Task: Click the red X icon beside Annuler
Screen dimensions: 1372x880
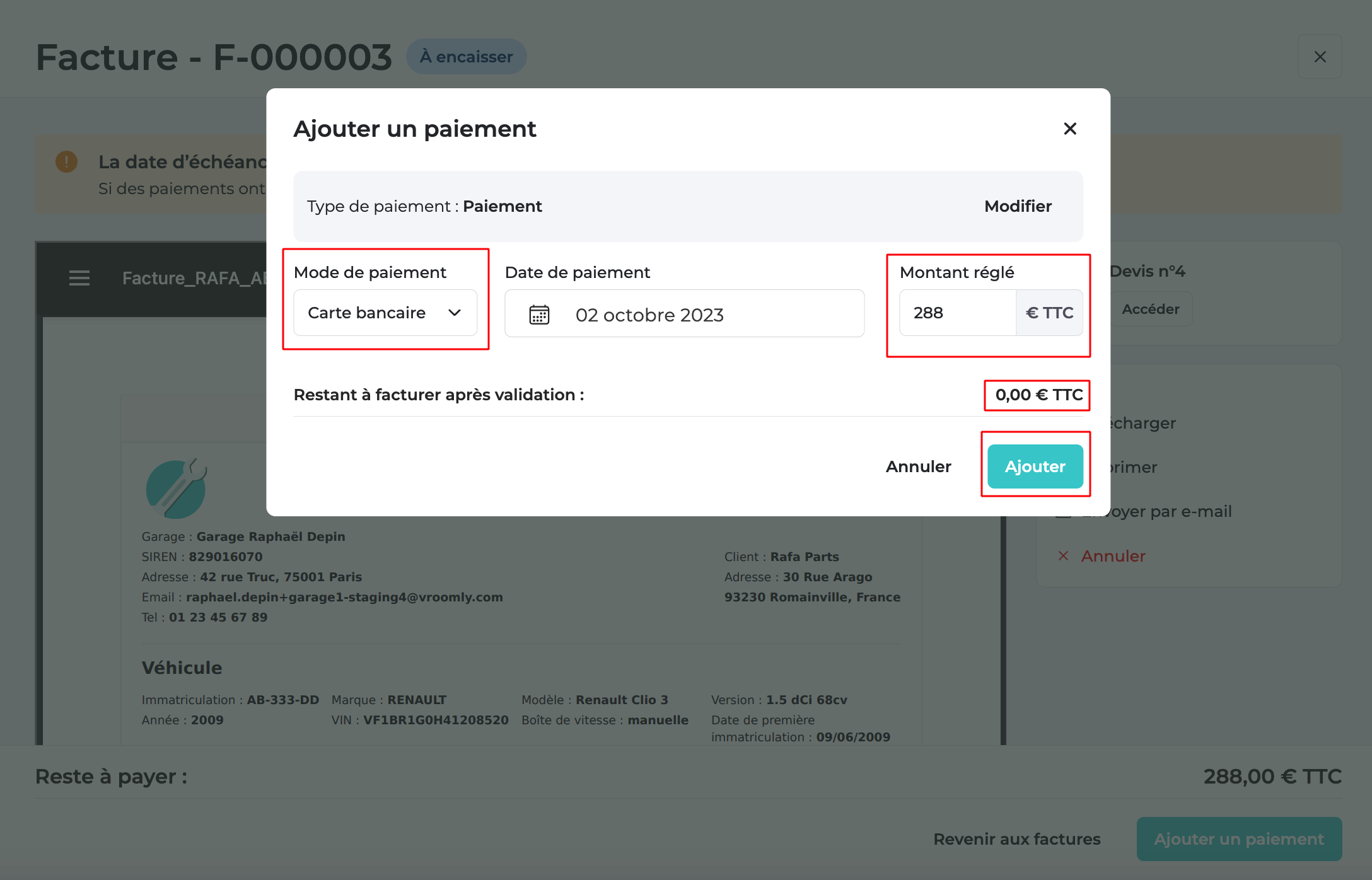Action: tap(1064, 555)
